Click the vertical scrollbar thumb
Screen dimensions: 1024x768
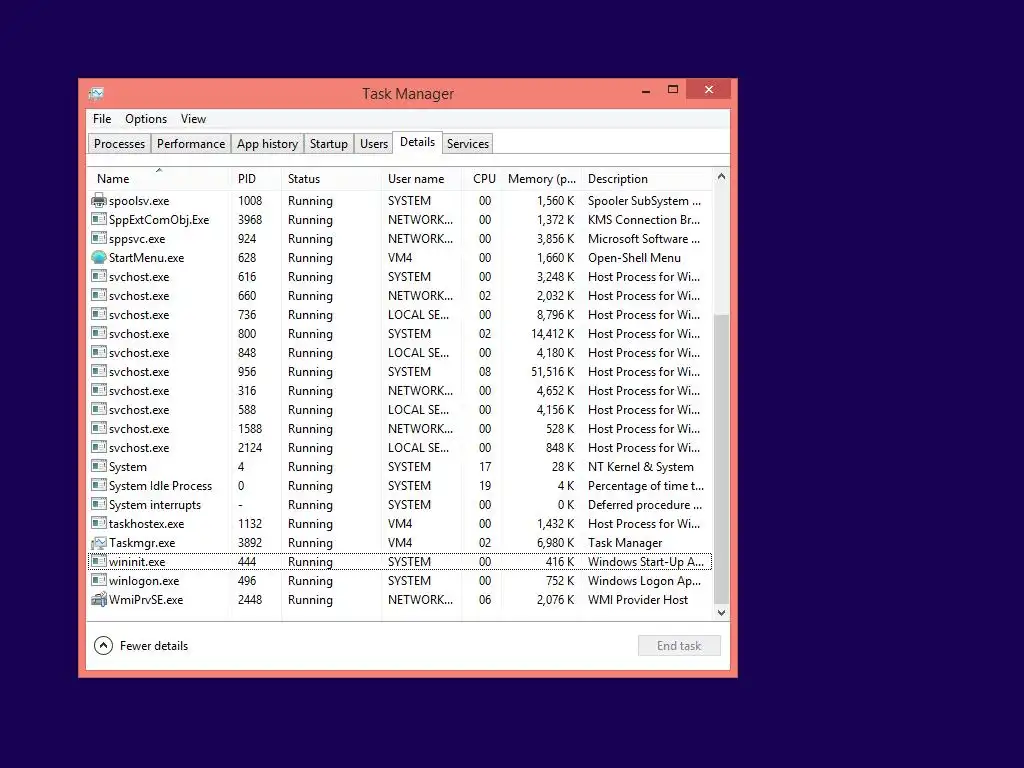click(721, 459)
